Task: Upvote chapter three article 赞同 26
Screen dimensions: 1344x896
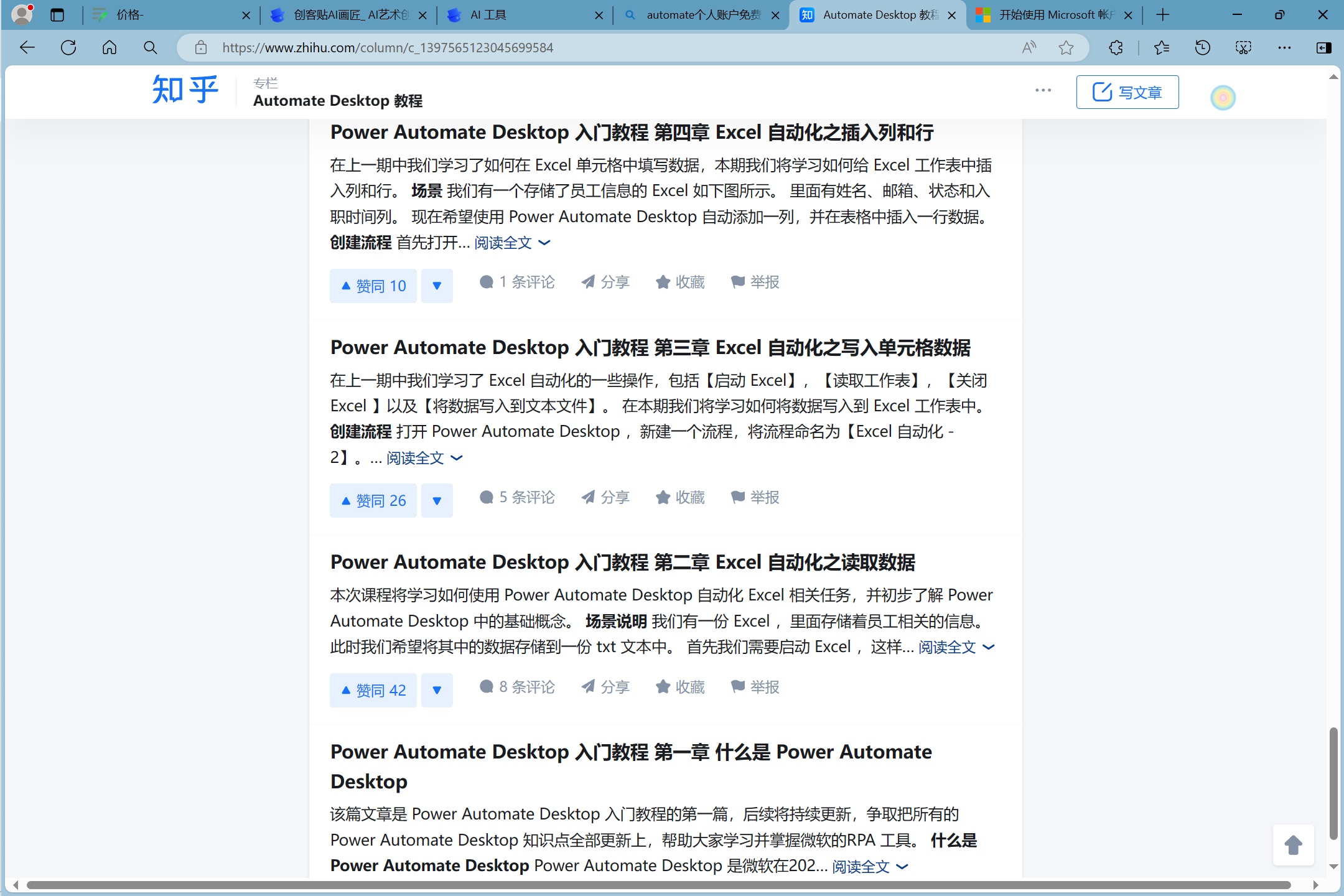Action: click(373, 500)
